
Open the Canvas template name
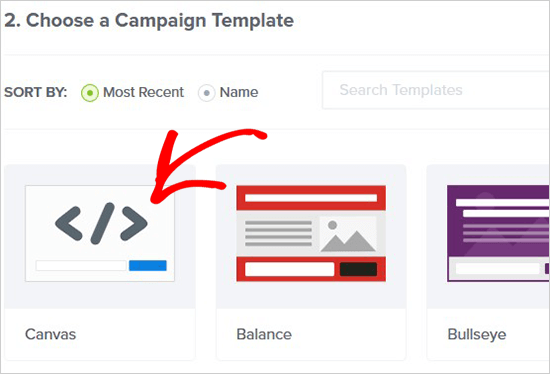coord(51,334)
